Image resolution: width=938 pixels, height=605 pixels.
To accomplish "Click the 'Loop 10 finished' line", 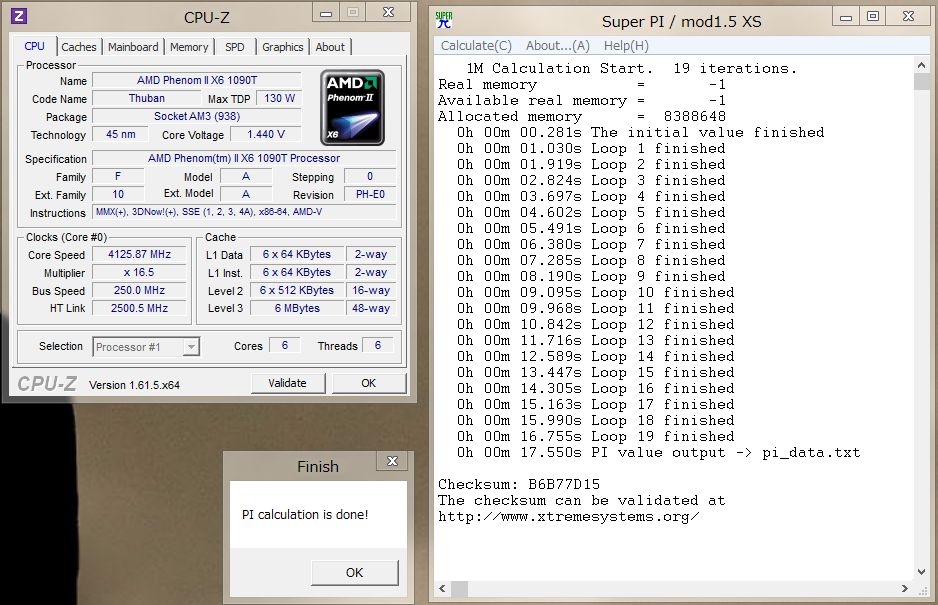I will tap(596, 292).
